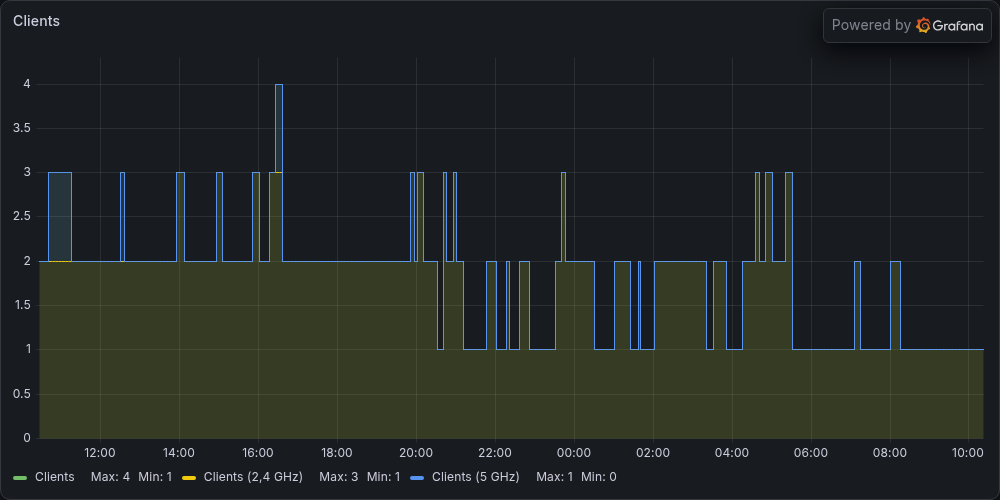This screenshot has width=1000, height=500.
Task: Click the 10:00 time axis label
Action: point(968,453)
